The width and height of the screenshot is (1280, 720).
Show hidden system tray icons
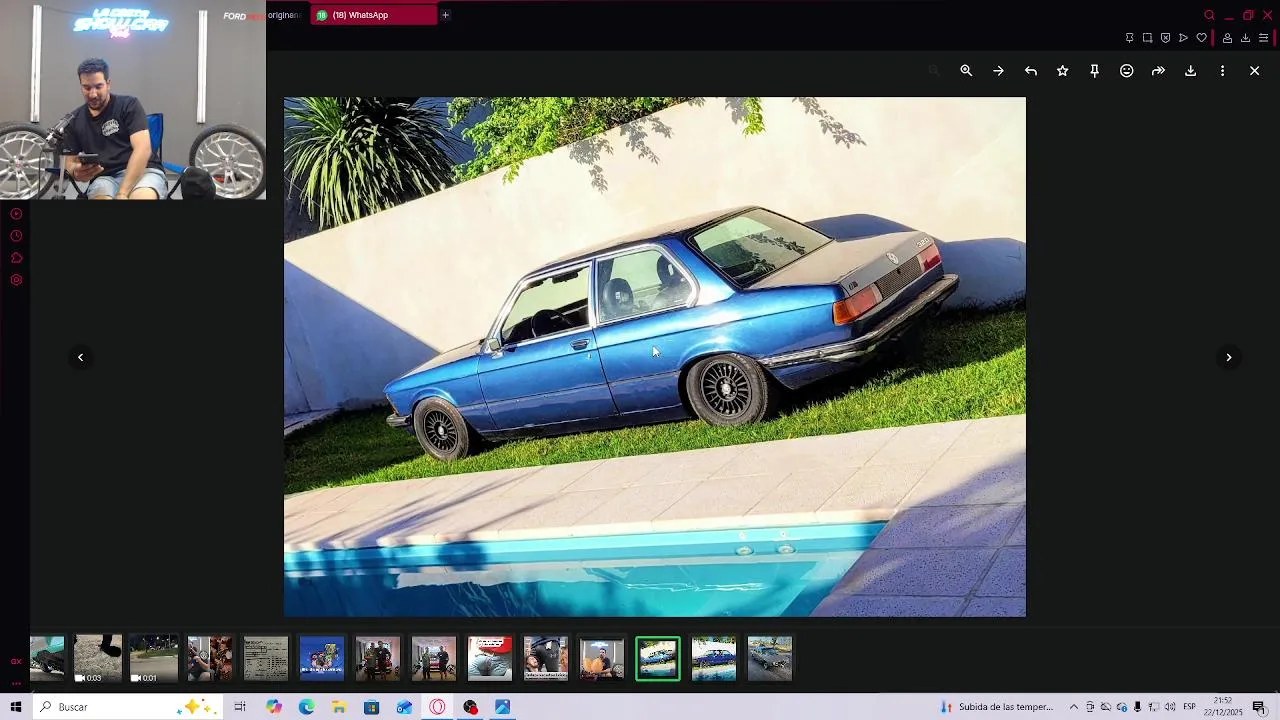[1074, 707]
